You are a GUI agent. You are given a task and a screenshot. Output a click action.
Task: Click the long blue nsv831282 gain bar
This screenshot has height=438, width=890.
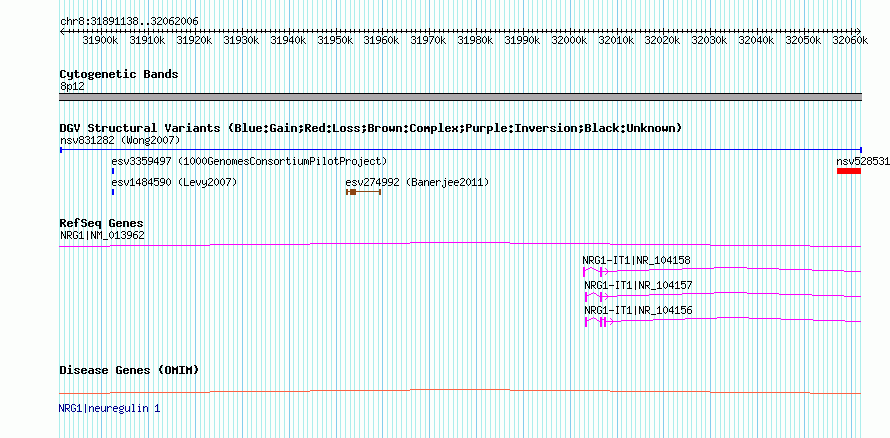coord(460,150)
